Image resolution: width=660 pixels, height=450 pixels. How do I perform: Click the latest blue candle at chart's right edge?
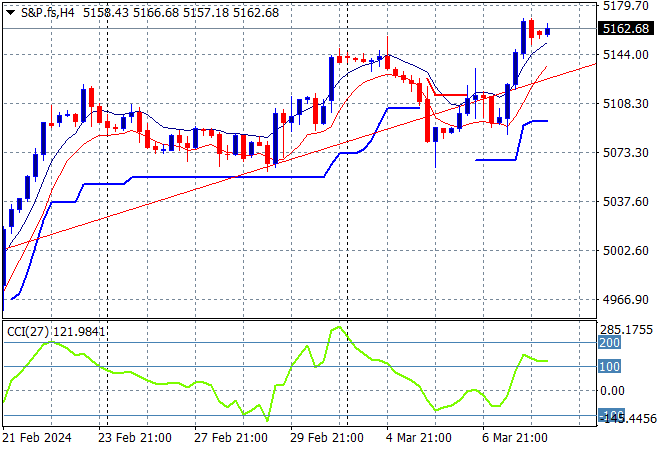pos(547,30)
